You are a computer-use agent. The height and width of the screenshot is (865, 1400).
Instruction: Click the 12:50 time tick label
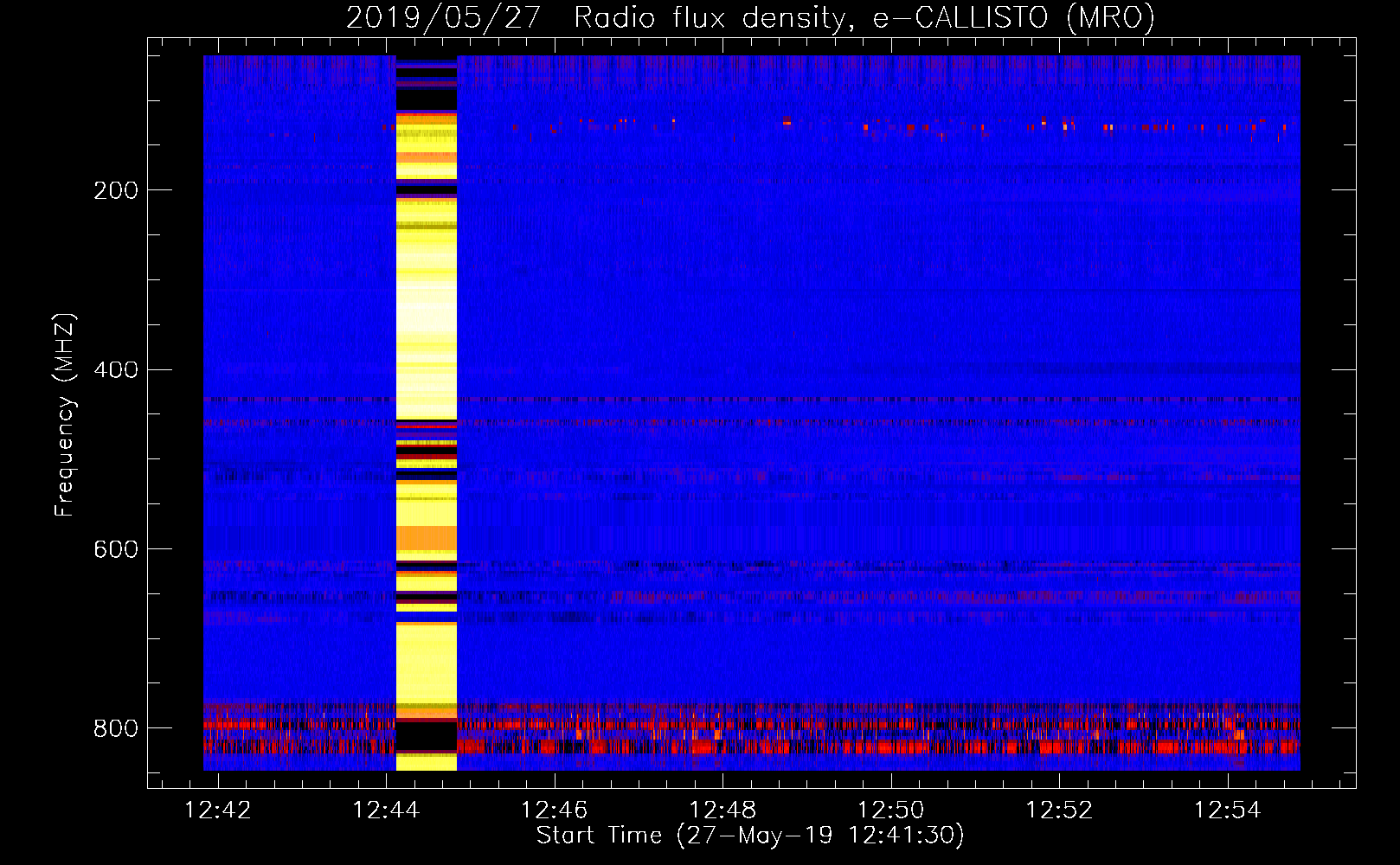(x=891, y=811)
